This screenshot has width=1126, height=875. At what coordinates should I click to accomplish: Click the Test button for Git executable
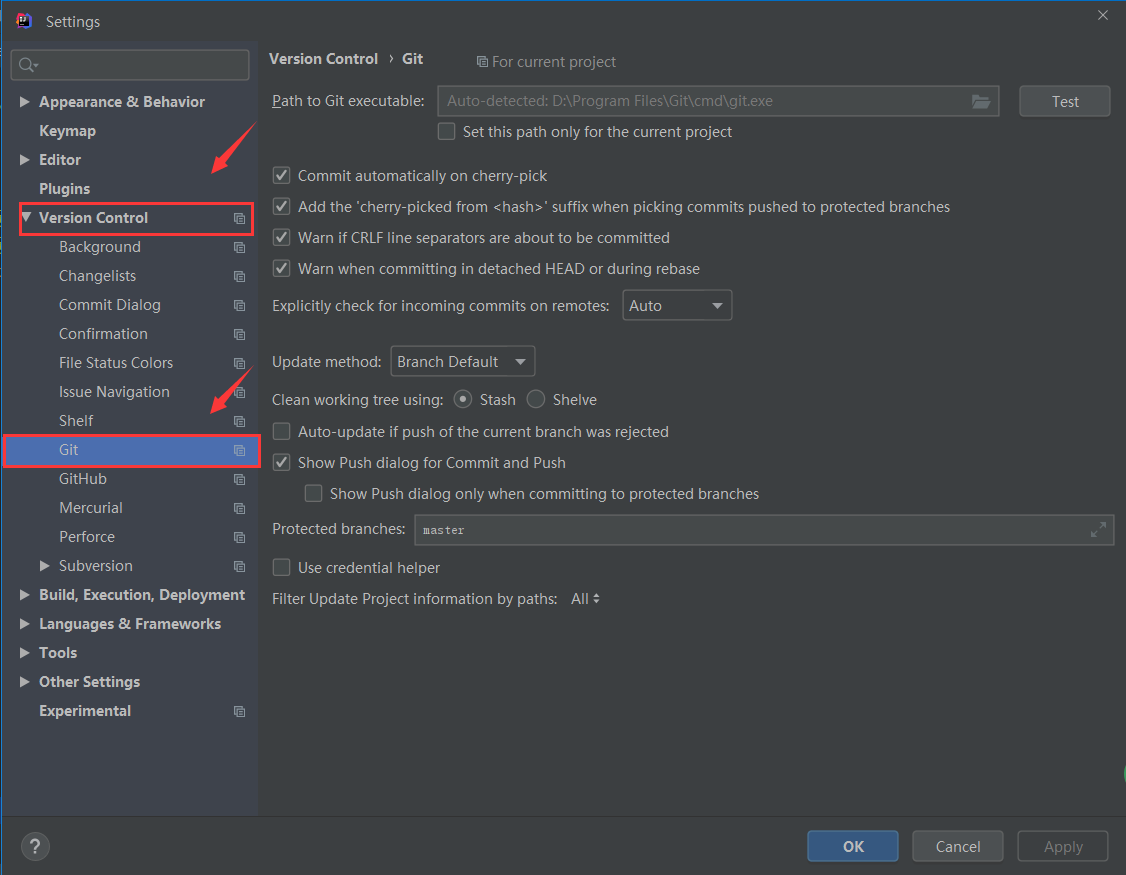point(1064,101)
